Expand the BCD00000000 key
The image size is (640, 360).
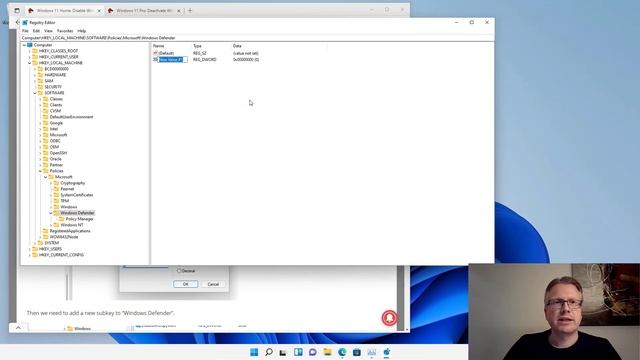(35, 69)
